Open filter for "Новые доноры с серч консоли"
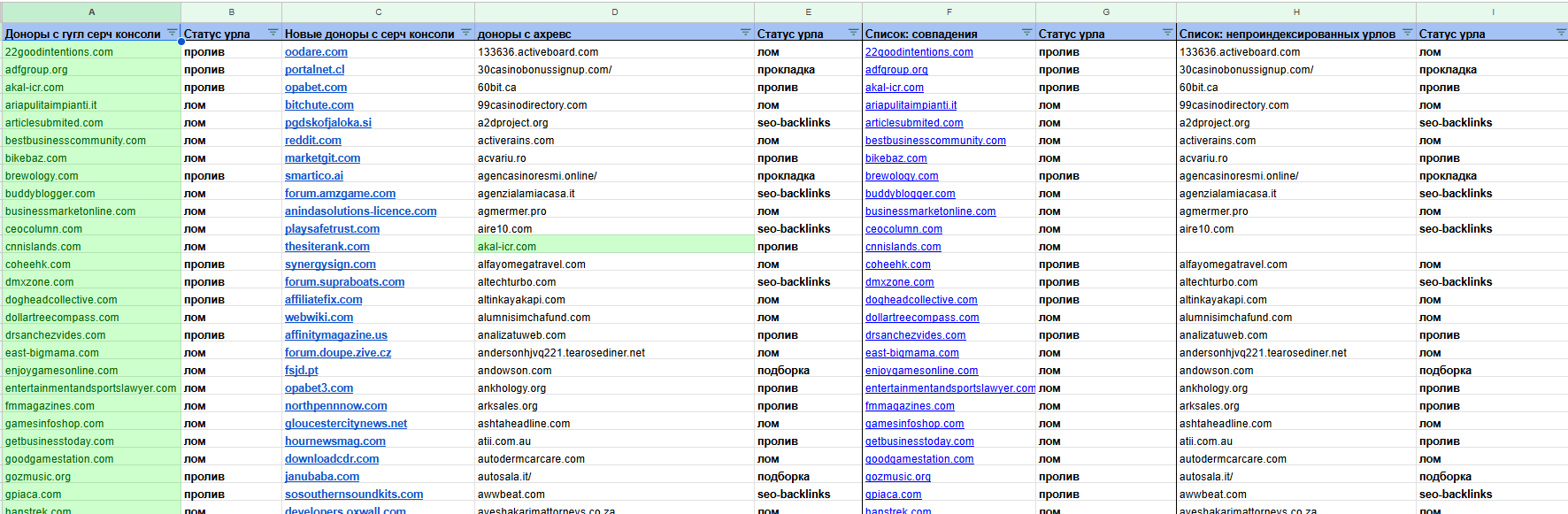This screenshot has width=1568, height=514. point(465,34)
